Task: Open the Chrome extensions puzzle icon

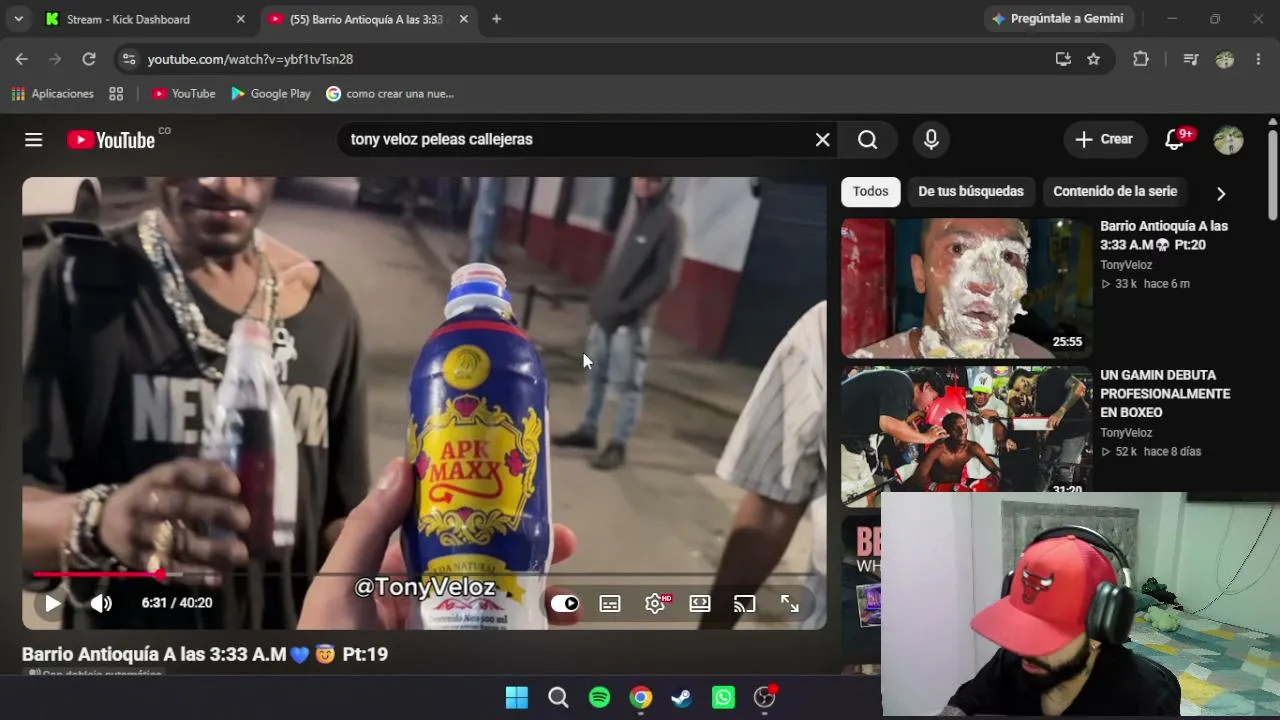Action: pos(1141,59)
